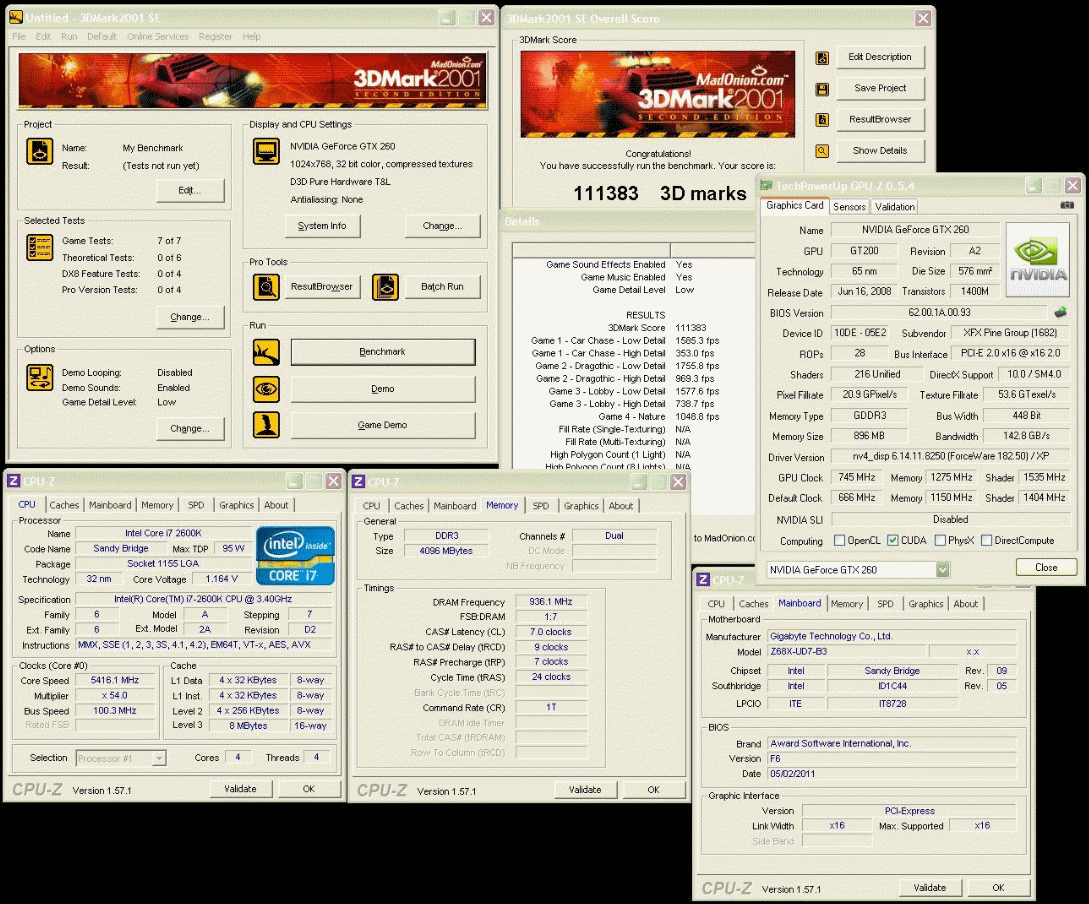Click the DRAM Frequency 936.1 MHz value
The height and width of the screenshot is (904, 1089).
tap(551, 602)
